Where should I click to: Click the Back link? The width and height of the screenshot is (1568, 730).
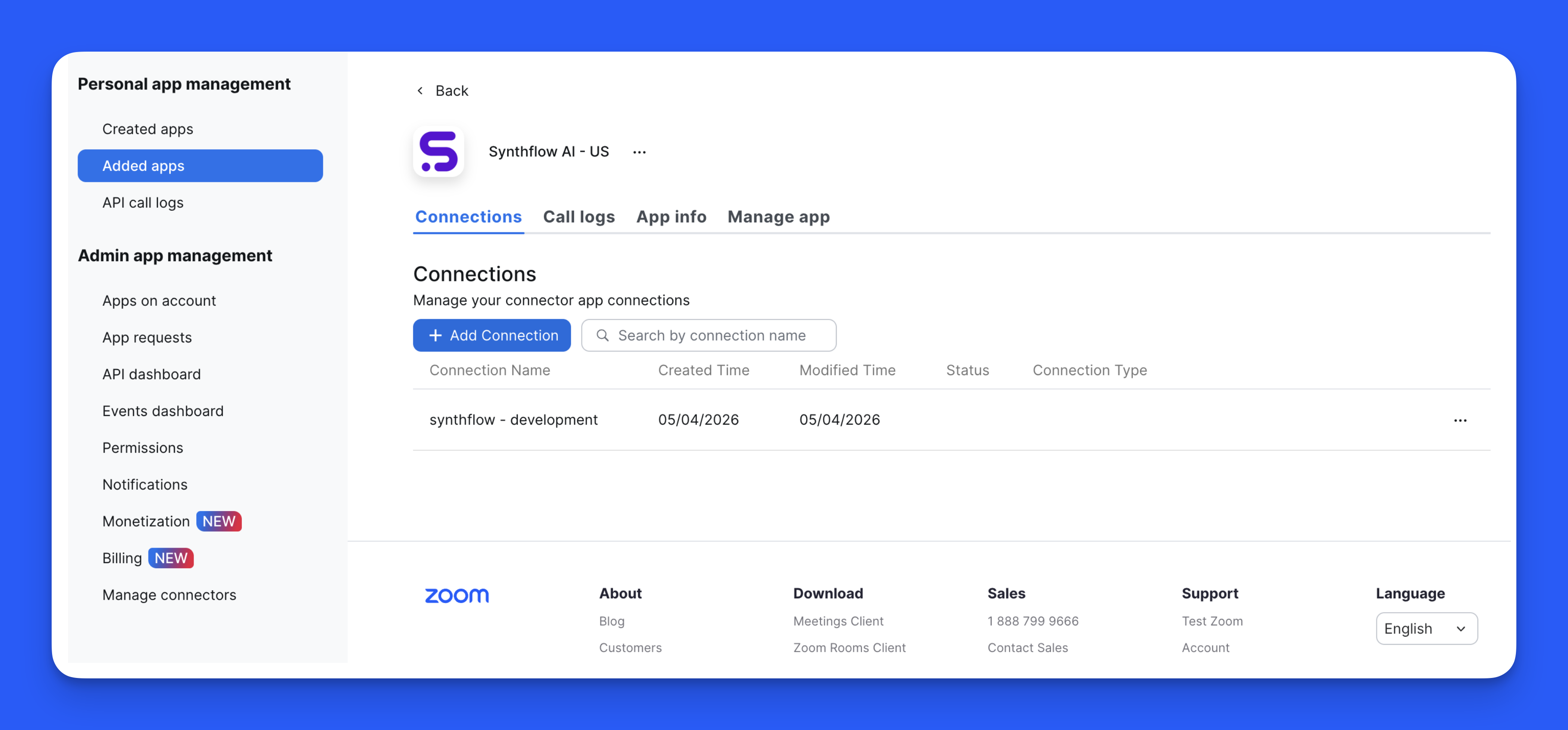pyautogui.click(x=452, y=91)
